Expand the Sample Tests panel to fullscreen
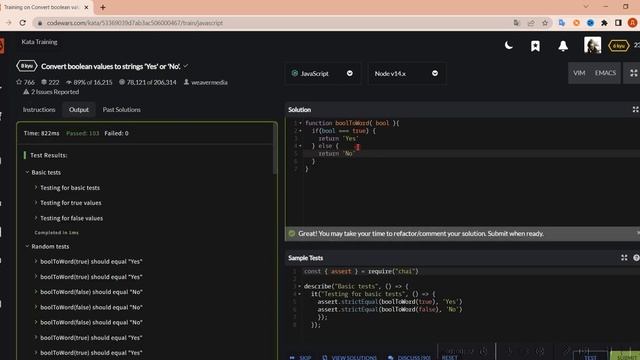 [x=624, y=258]
